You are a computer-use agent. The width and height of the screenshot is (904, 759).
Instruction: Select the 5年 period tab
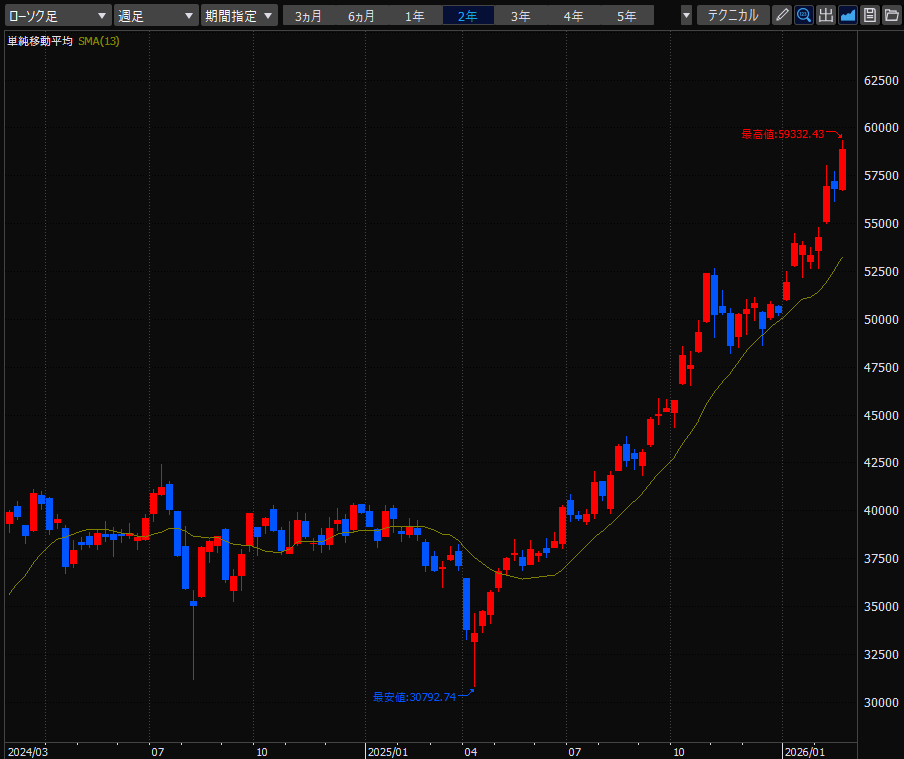point(627,16)
